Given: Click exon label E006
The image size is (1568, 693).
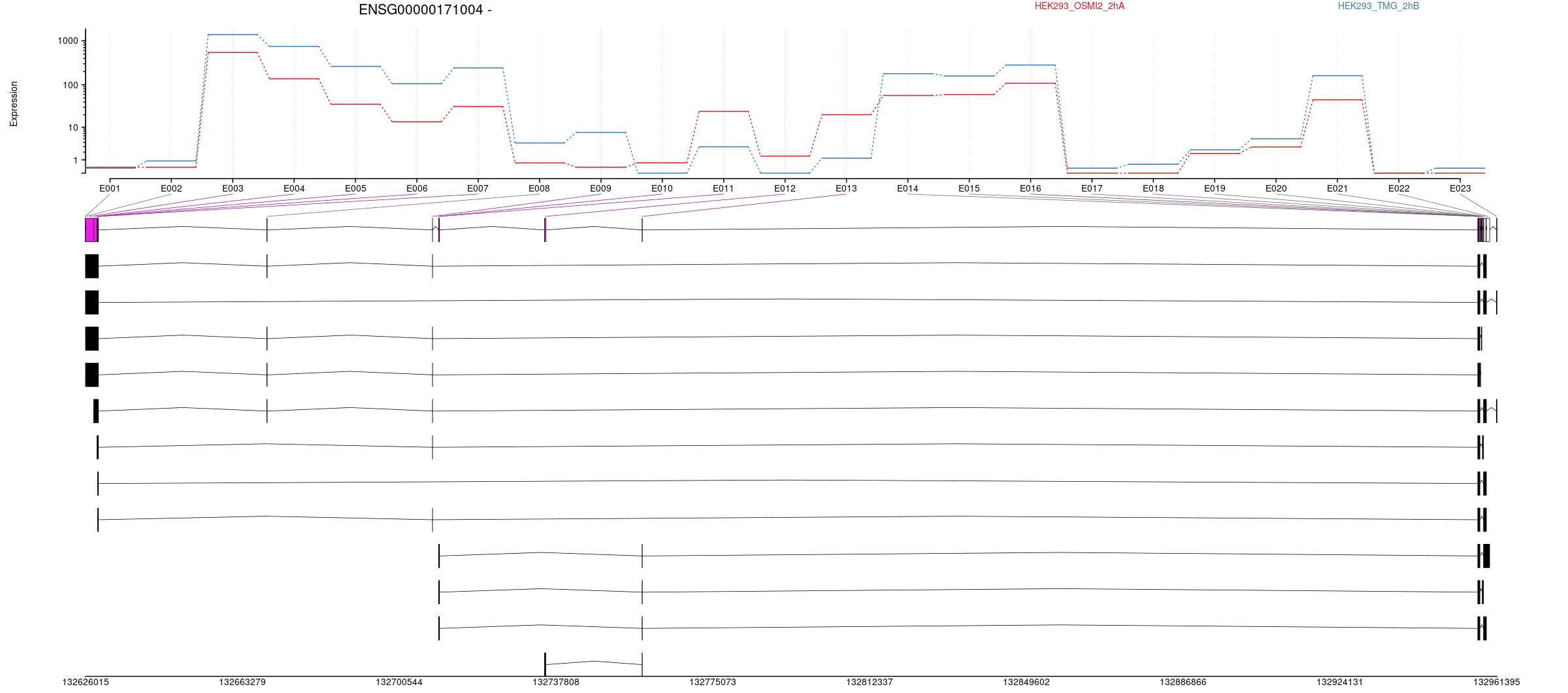Looking at the screenshot, I should tap(417, 189).
